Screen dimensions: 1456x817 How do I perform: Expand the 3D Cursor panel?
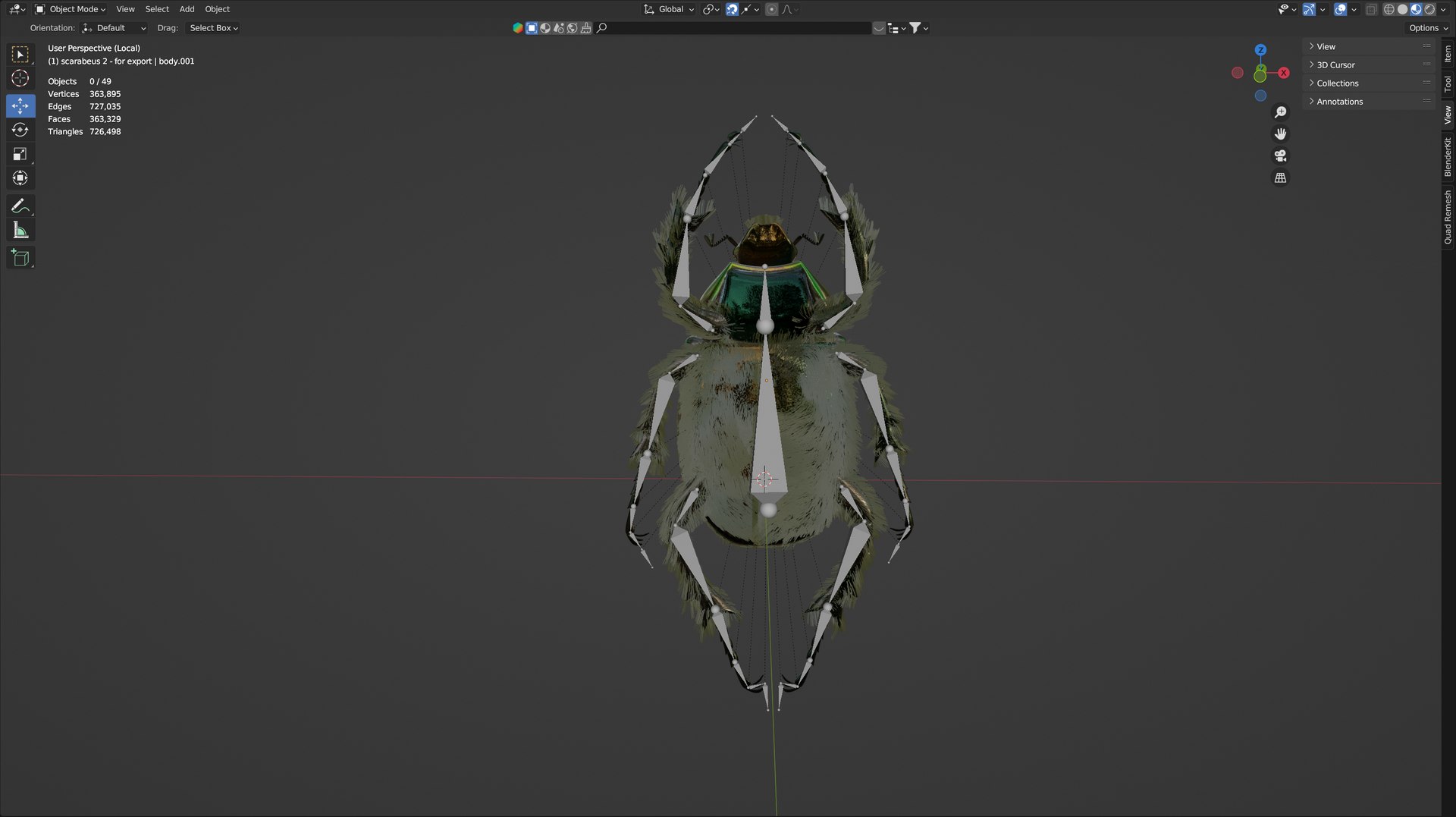pyautogui.click(x=1370, y=65)
